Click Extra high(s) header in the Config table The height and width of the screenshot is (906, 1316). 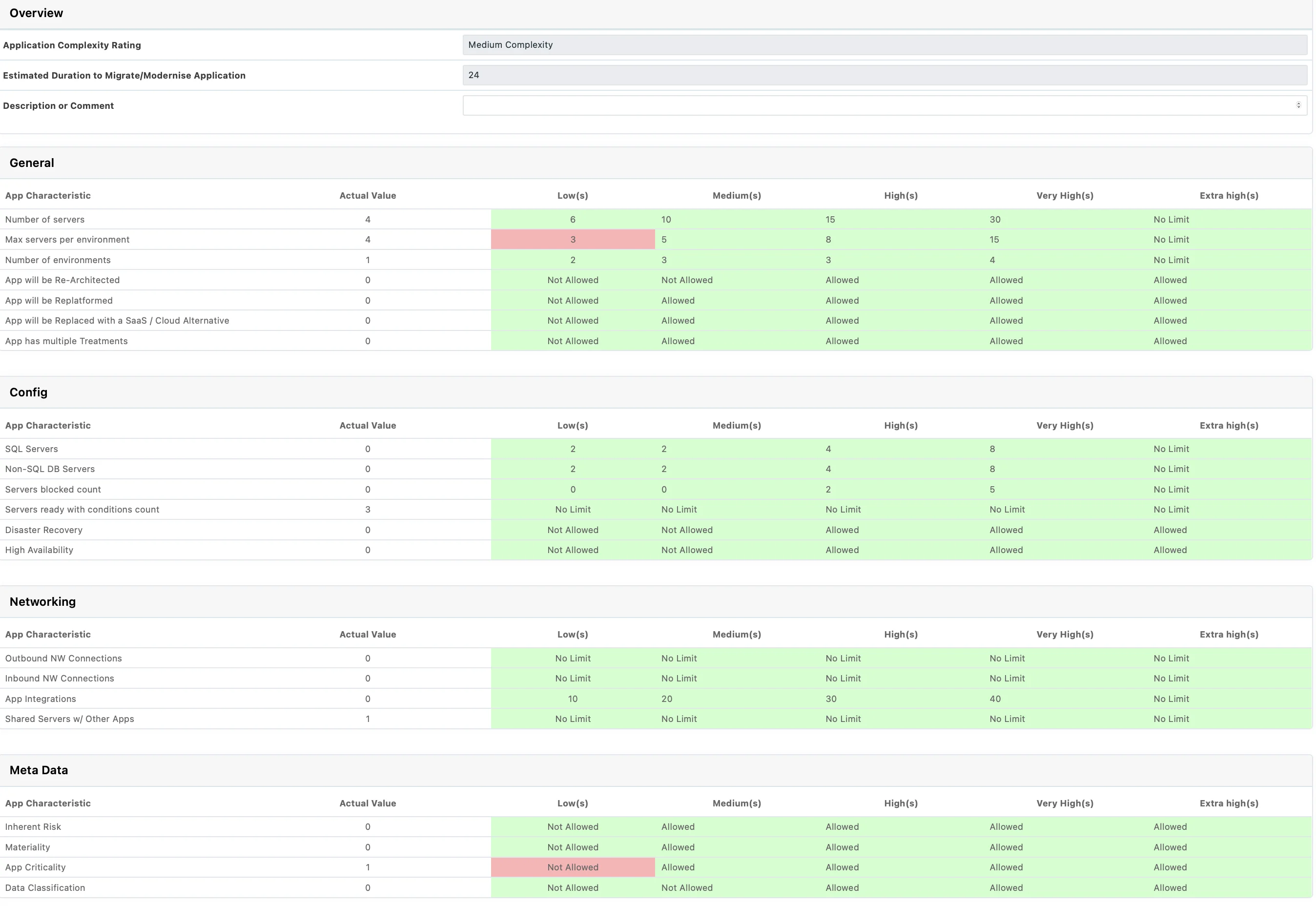pos(1229,426)
